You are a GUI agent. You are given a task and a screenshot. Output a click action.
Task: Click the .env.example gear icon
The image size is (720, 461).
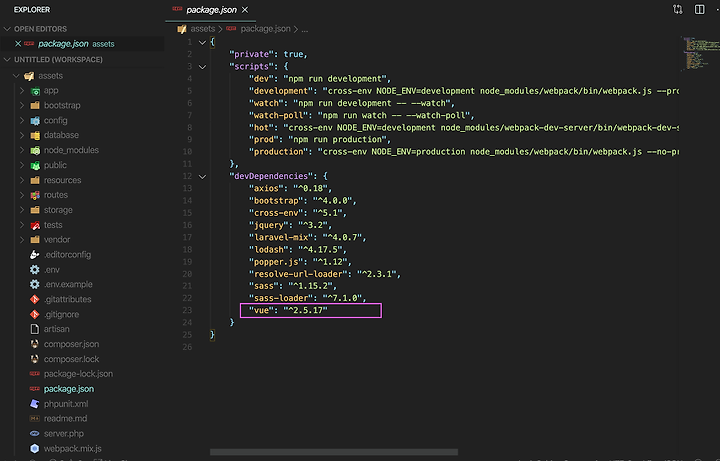tap(34, 284)
